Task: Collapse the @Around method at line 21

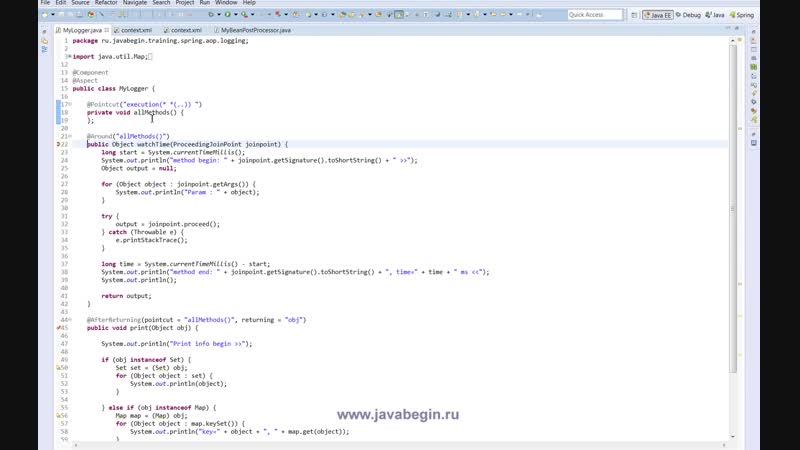Action: click(70, 136)
